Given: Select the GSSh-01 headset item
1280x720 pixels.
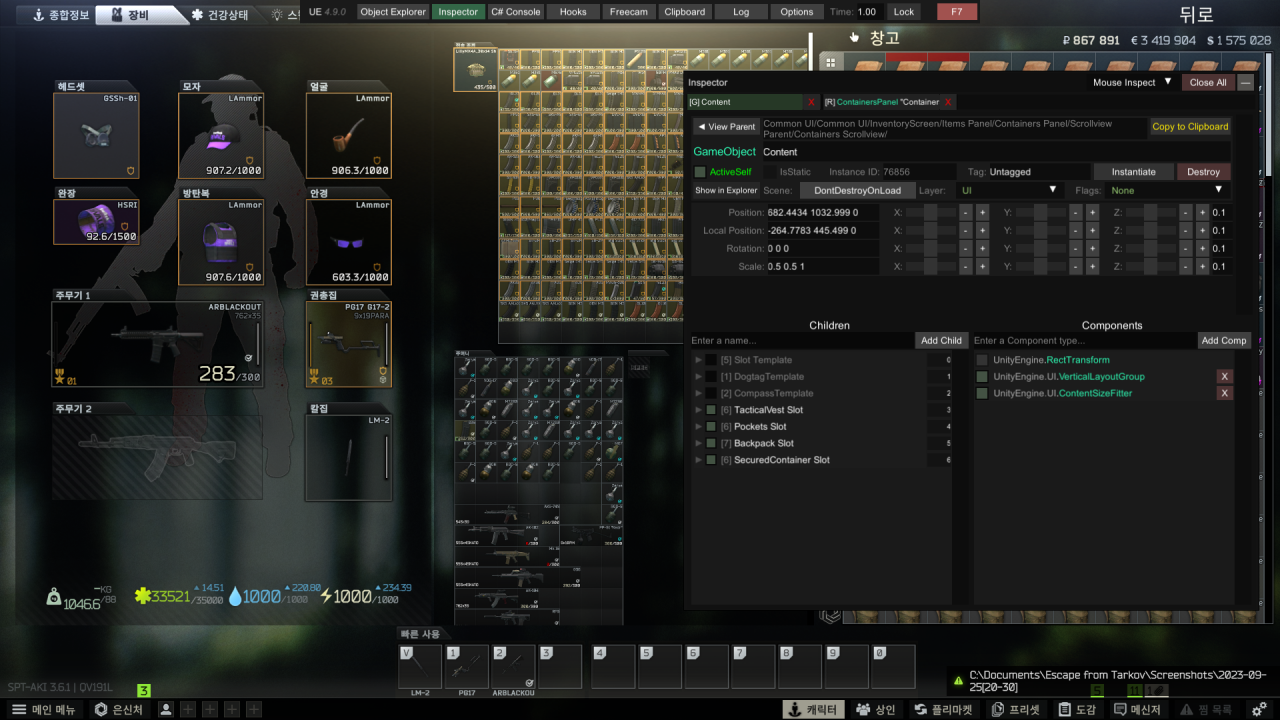Looking at the screenshot, I should (x=96, y=136).
